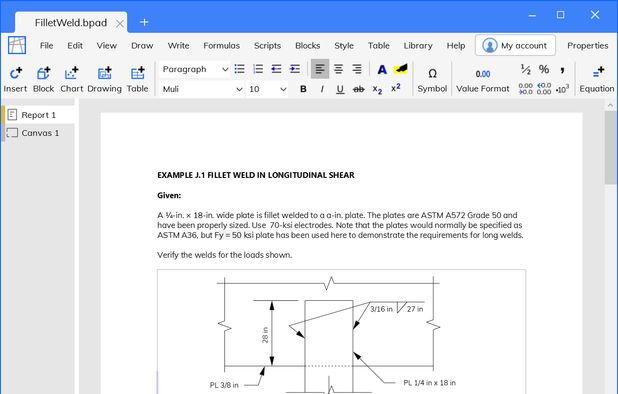Viewport: 618px width, 394px height.
Task: Toggle underline formatting
Action: 340,89
